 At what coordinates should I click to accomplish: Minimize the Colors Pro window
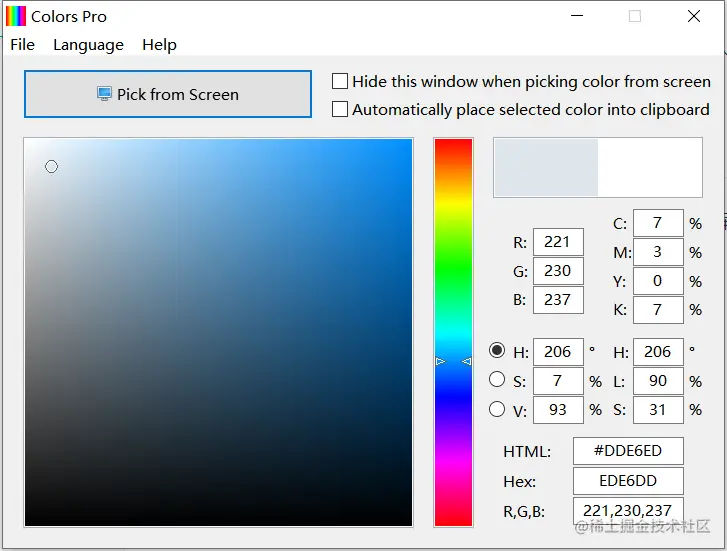pos(577,16)
